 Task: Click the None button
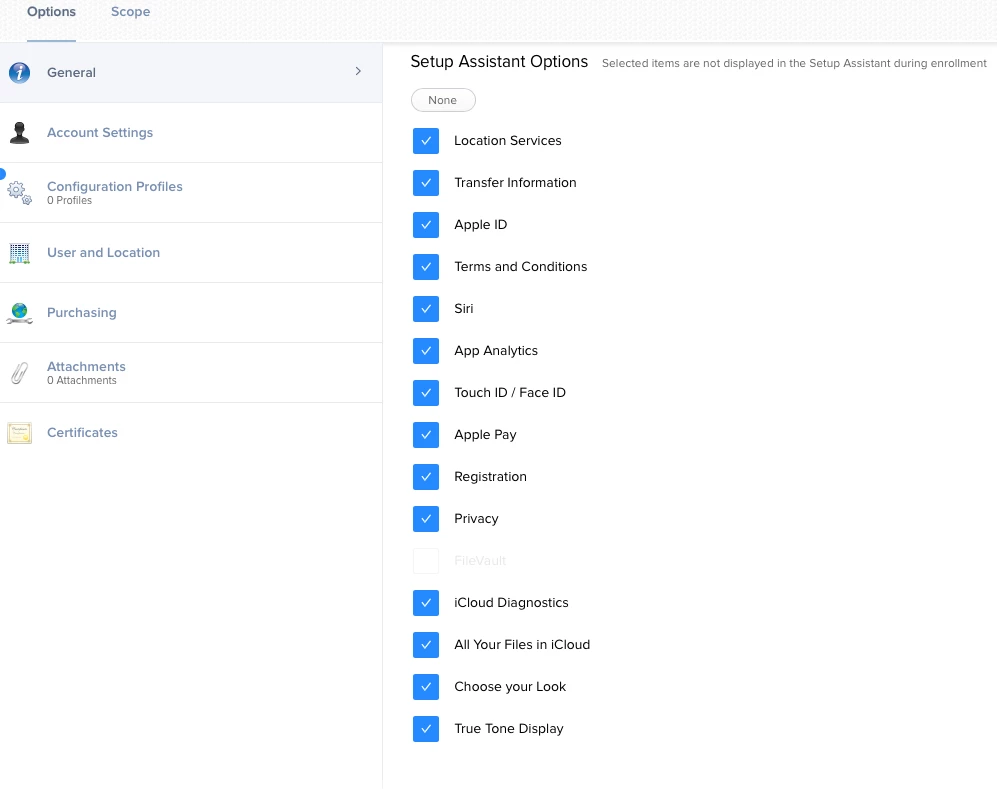[x=443, y=100]
